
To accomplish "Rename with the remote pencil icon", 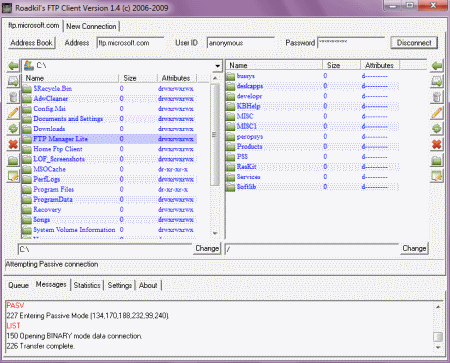I will (437, 113).
